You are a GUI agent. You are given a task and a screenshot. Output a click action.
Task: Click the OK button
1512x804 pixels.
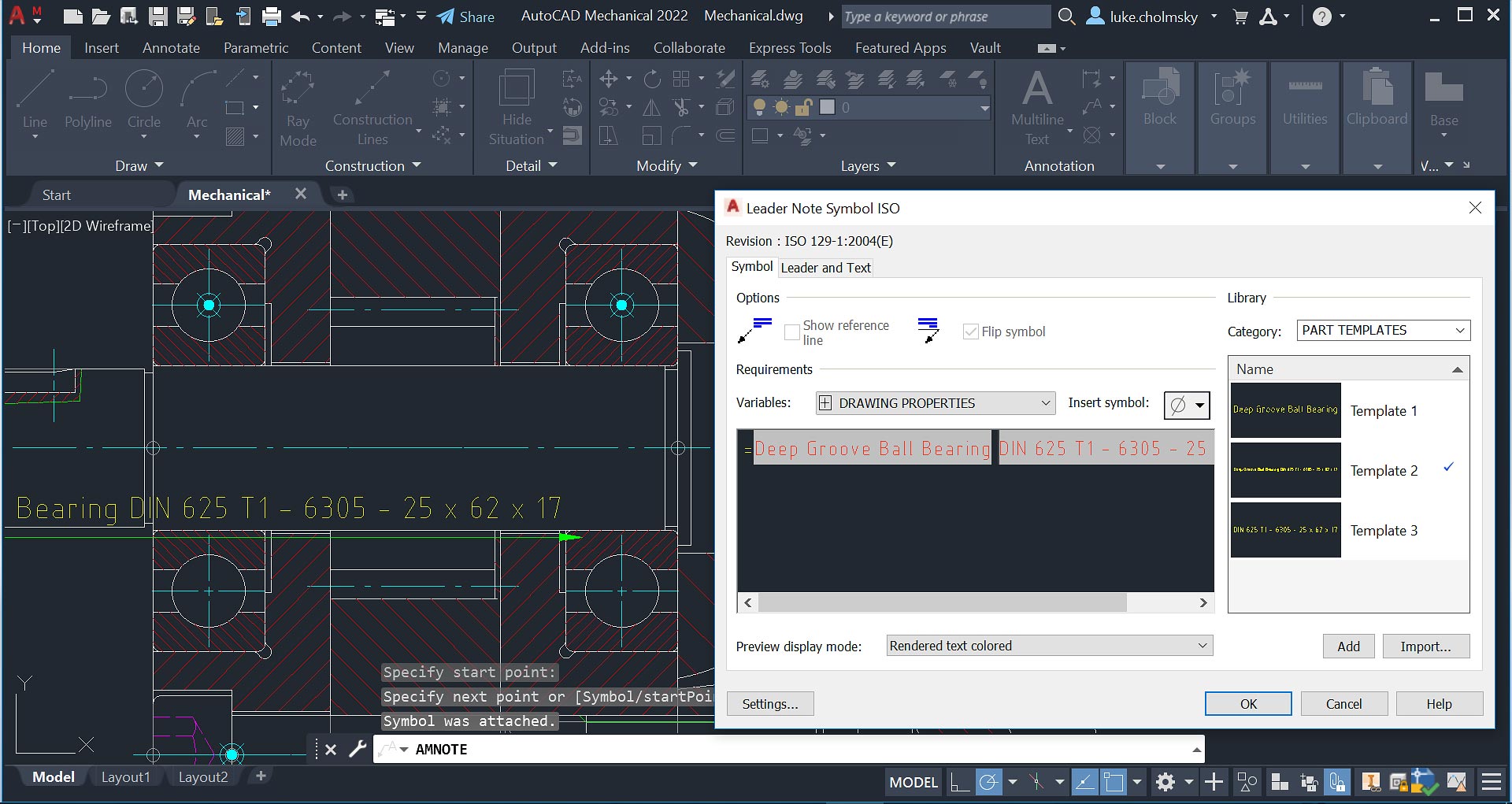click(1247, 704)
